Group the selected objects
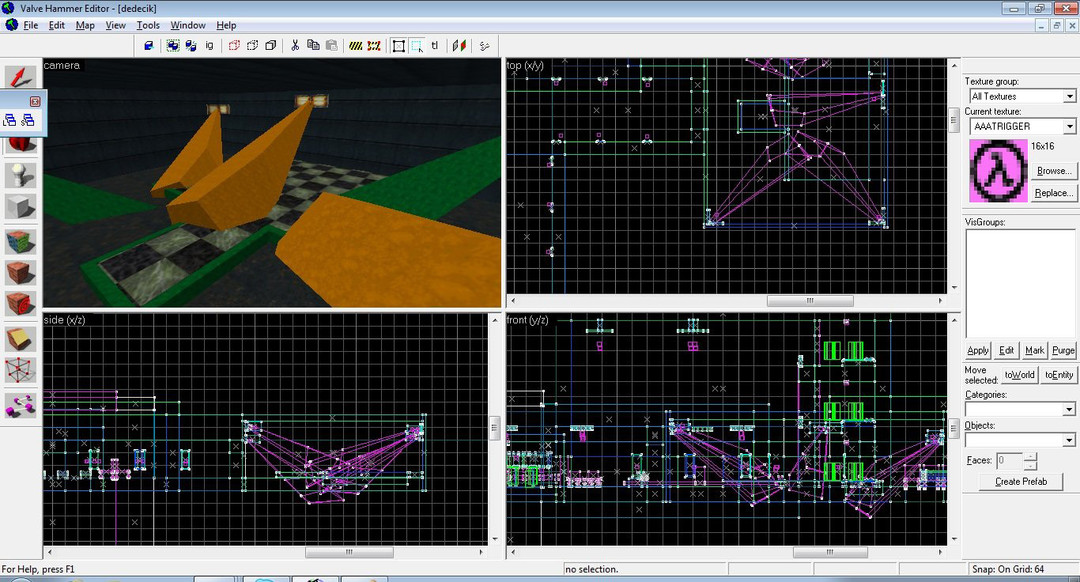The width and height of the screenshot is (1080, 582). point(172,45)
